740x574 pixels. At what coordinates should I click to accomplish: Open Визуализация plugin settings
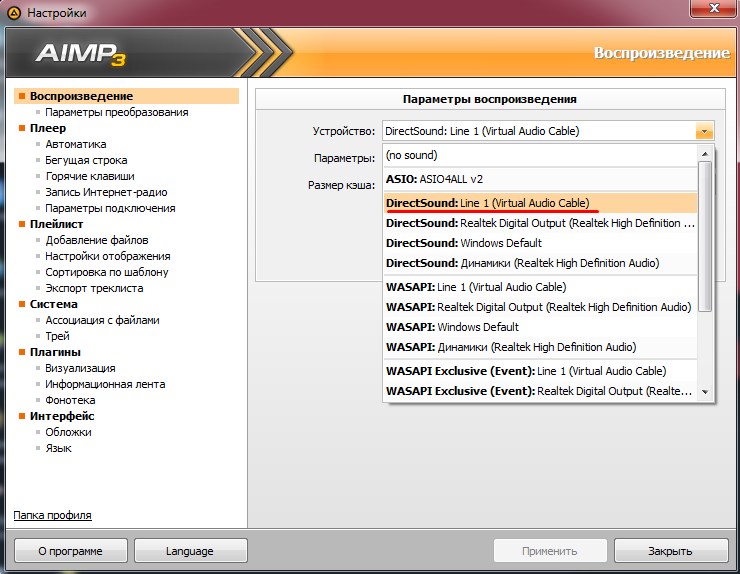coord(80,368)
